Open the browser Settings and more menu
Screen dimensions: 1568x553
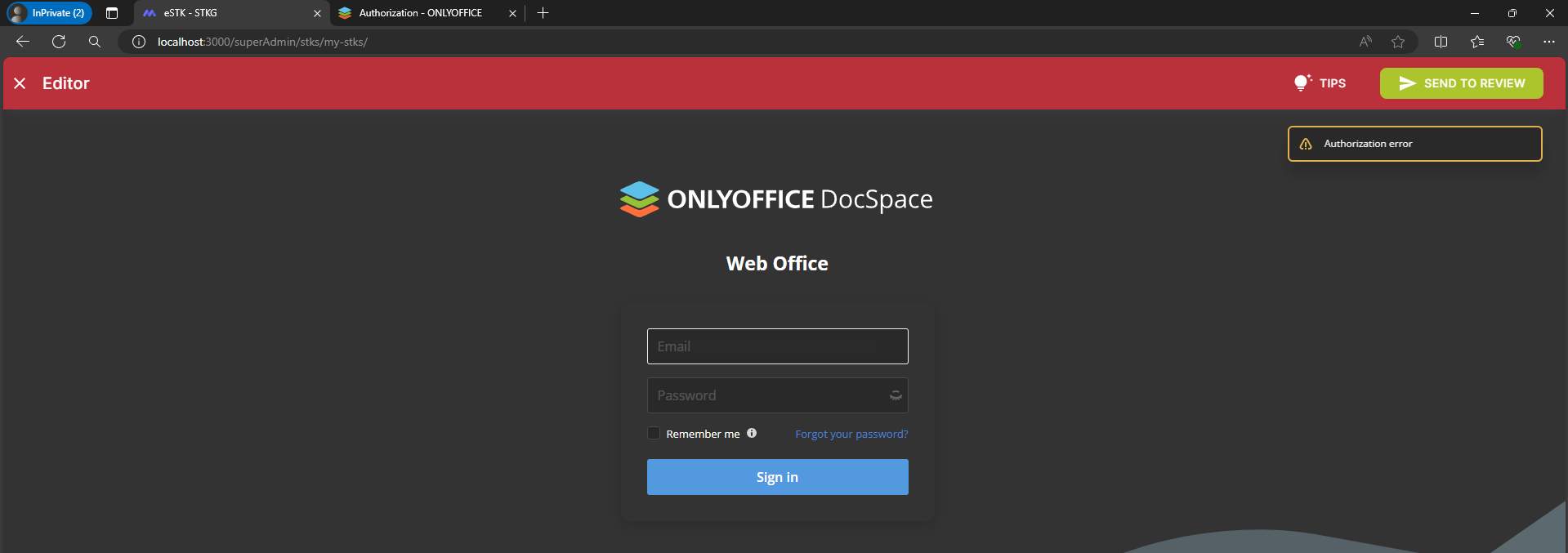point(1549,42)
